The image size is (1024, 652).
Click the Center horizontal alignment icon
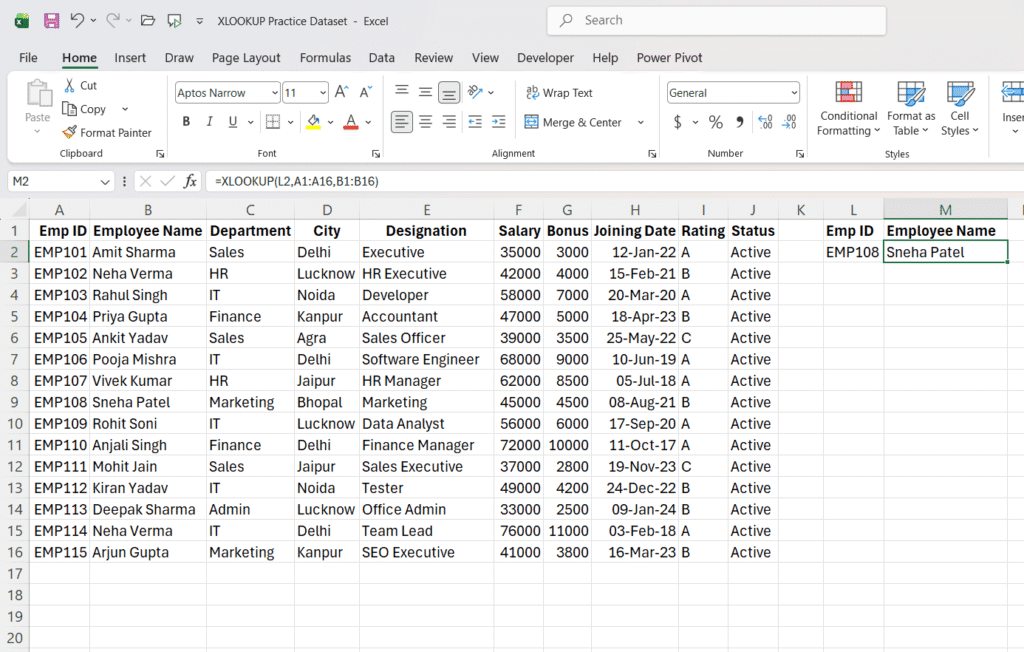[x=425, y=122]
